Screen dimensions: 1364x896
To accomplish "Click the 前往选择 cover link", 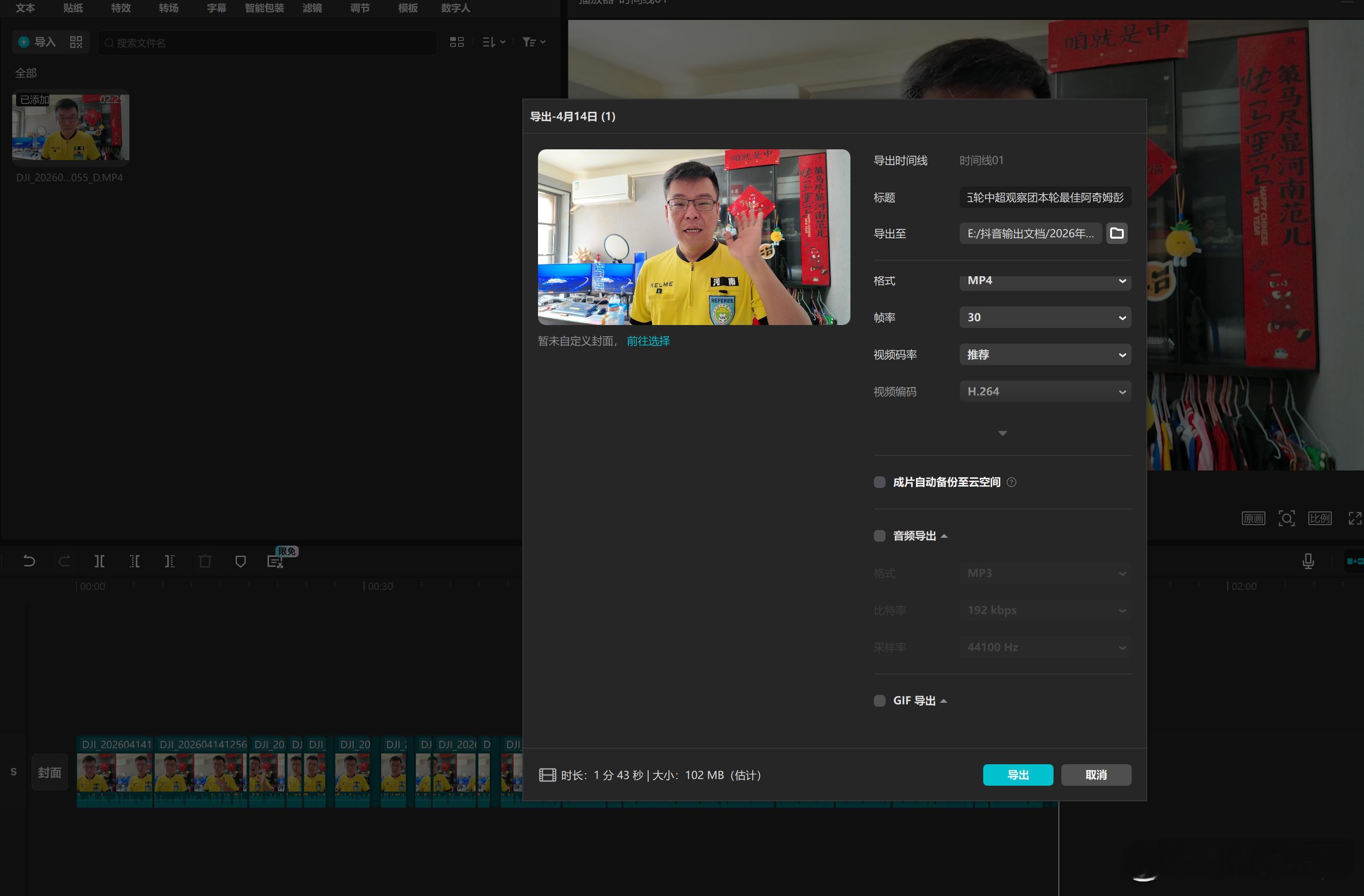I will coord(648,341).
